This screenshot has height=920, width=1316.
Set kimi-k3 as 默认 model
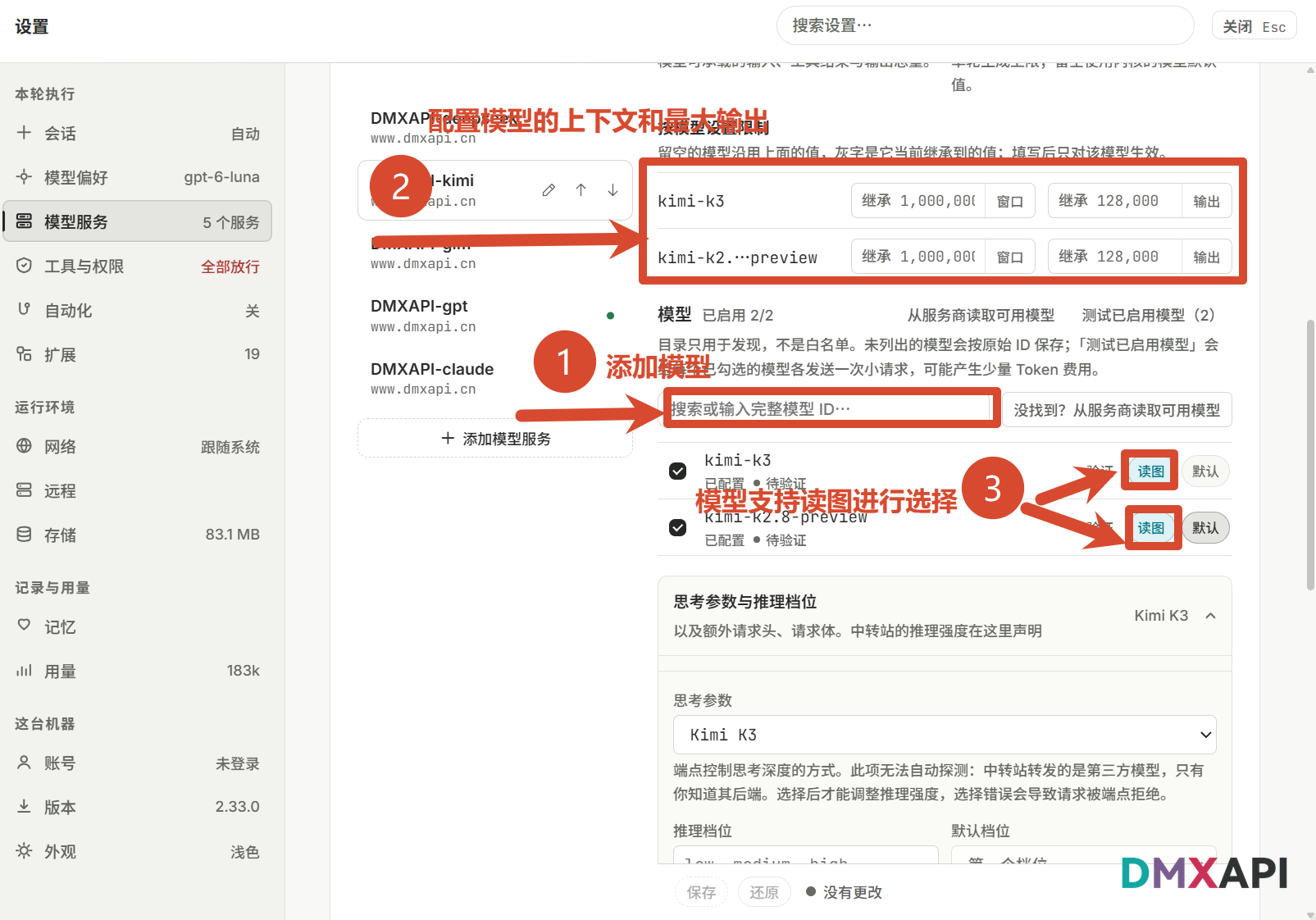[x=1205, y=471]
